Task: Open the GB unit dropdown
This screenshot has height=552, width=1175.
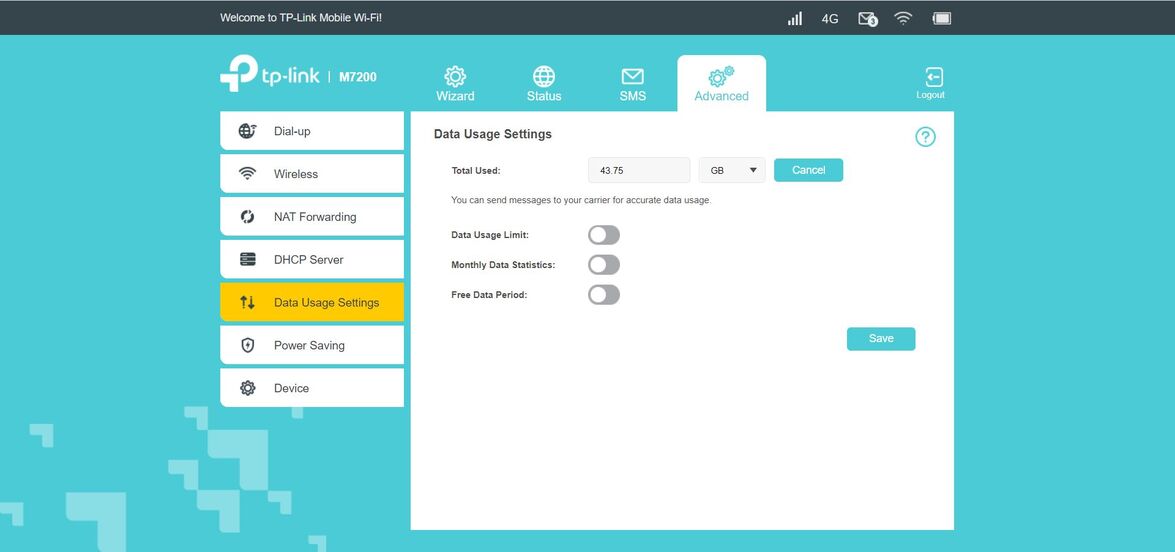Action: [732, 170]
